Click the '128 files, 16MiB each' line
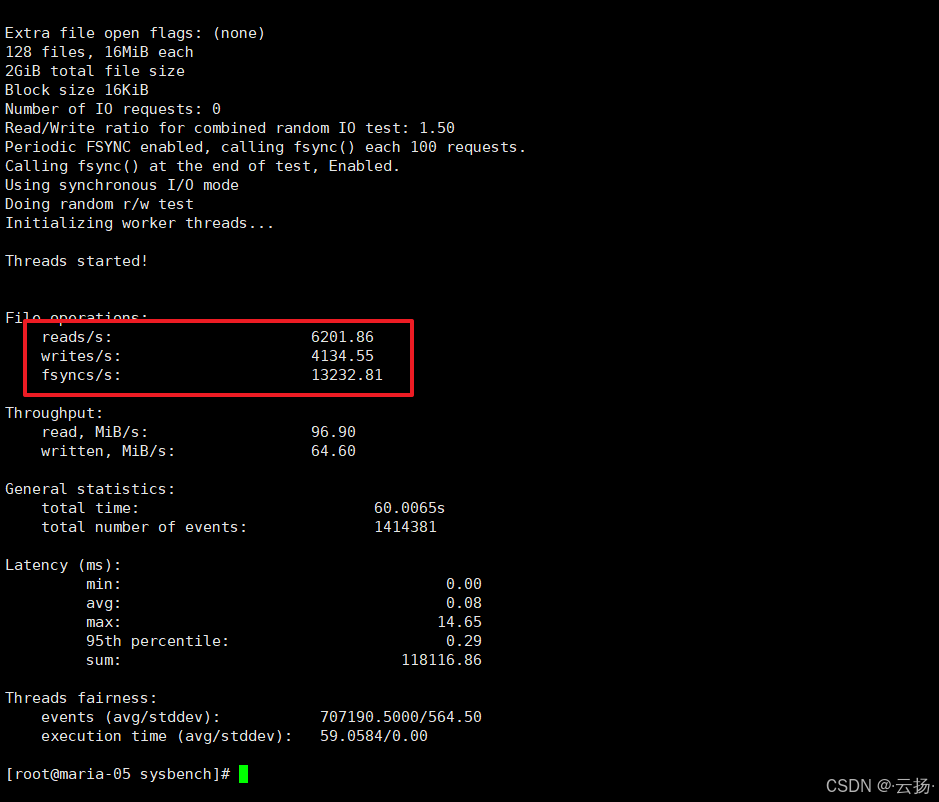Image resolution: width=939 pixels, height=802 pixels. 99,52
